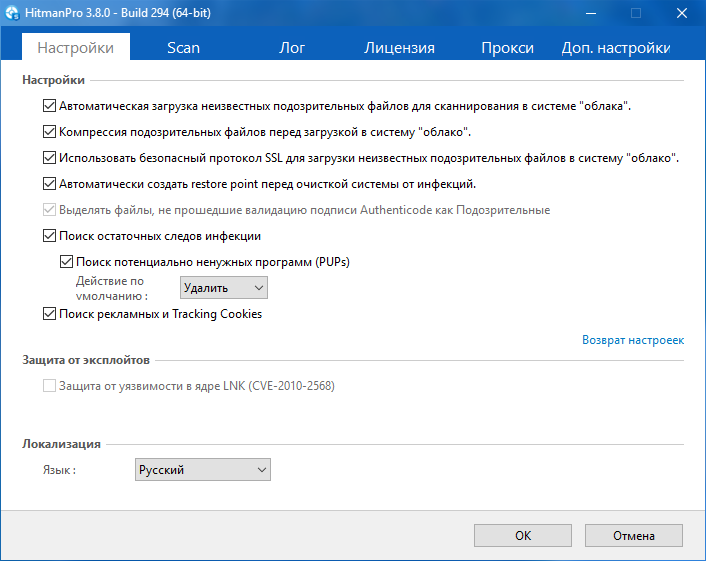This screenshot has width=706, height=561.
Task: Toggle PUPs search checkbox
Action: tap(67, 262)
